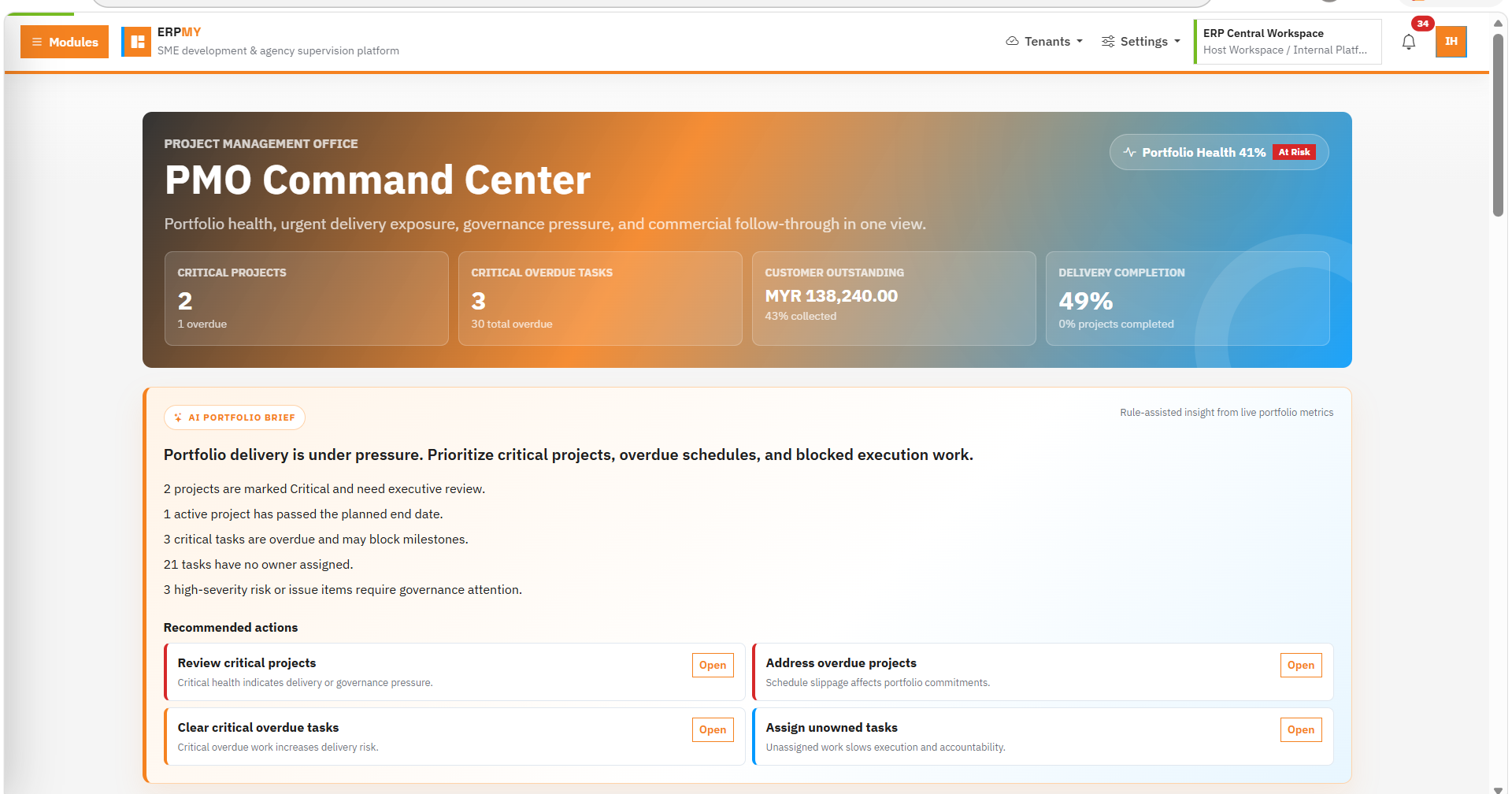Click 'Rule-assisted insight from live portfolio metrics'
The image size is (1512, 794).
click(x=1226, y=412)
